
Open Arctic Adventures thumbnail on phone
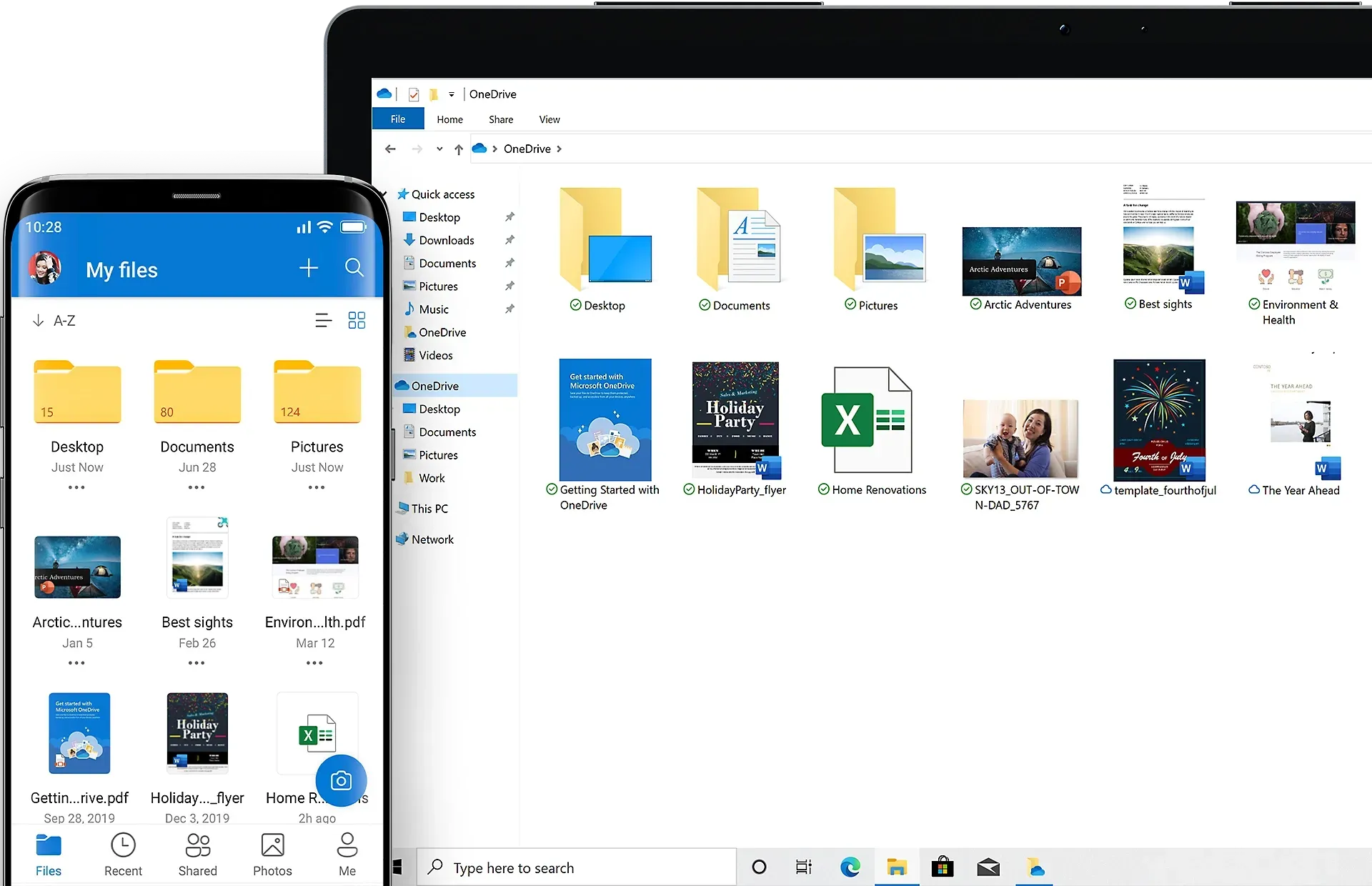coord(77,567)
